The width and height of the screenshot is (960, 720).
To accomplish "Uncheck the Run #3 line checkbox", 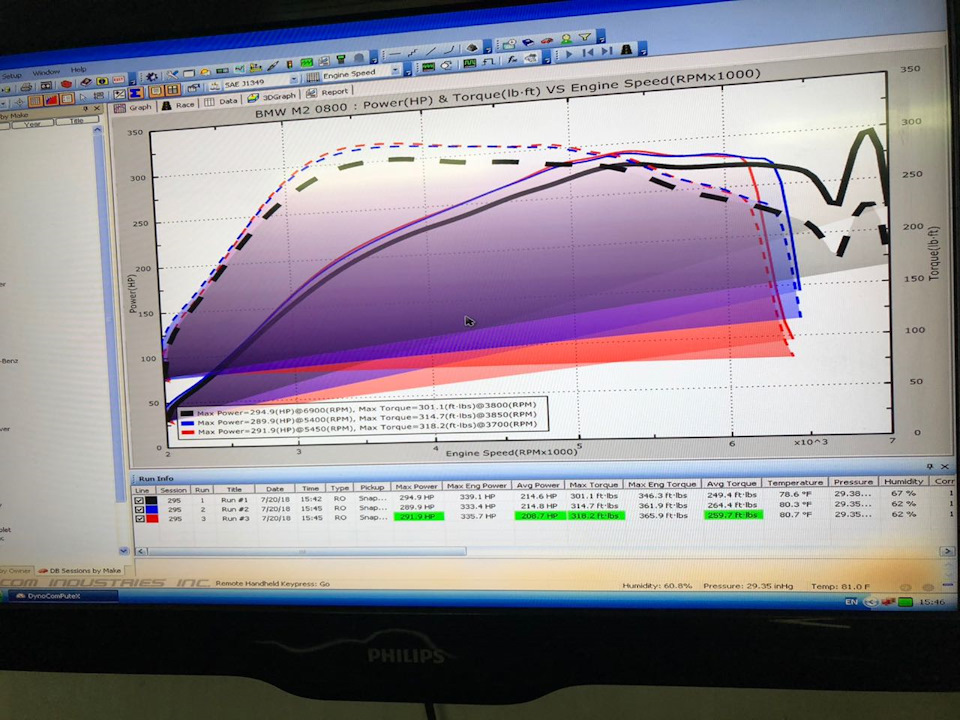I will click(x=140, y=519).
